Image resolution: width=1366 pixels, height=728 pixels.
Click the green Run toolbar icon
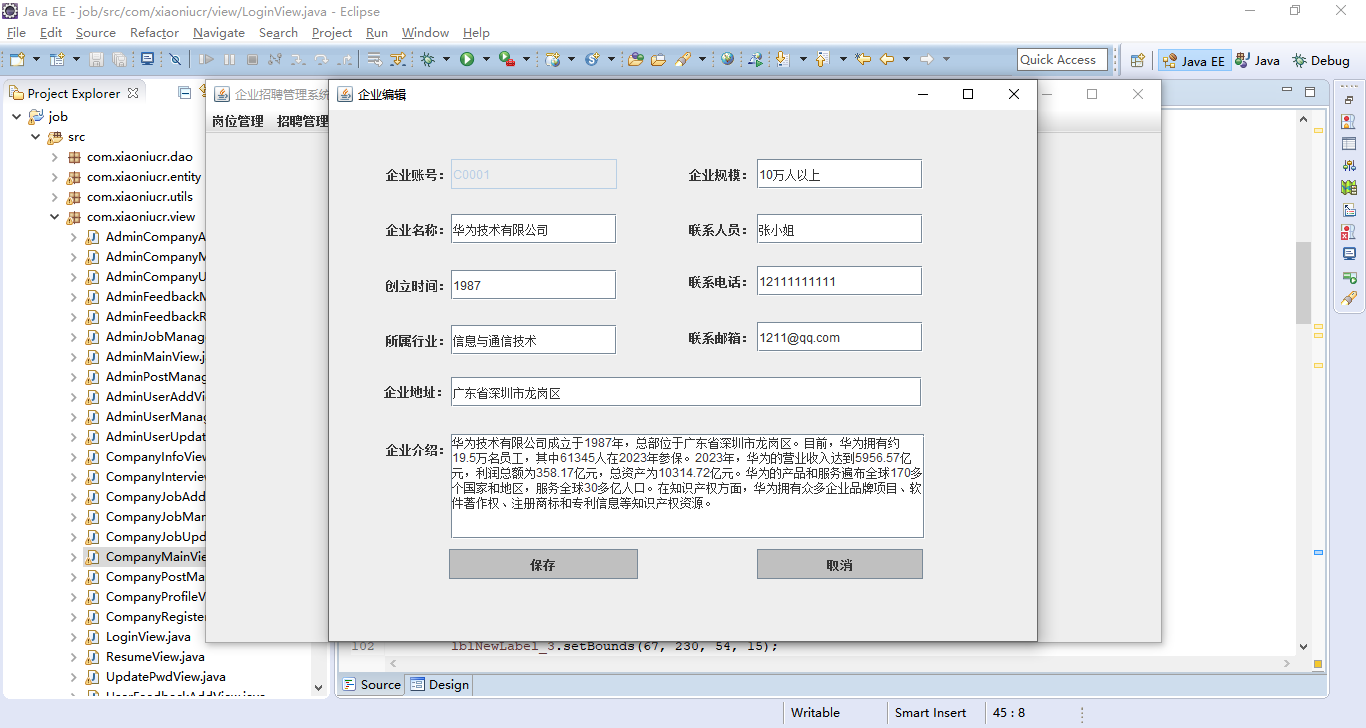466,59
